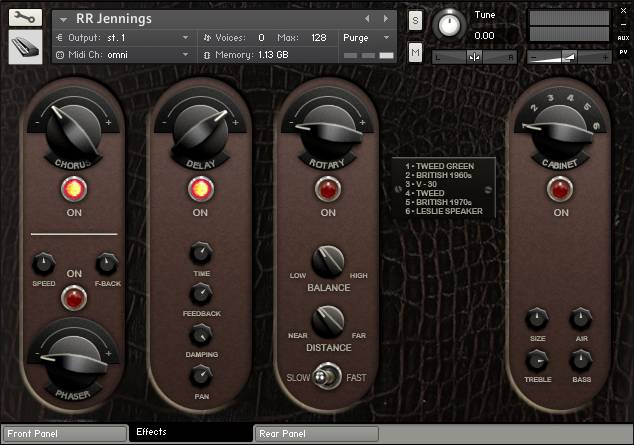The width and height of the screenshot is (634, 445).
Task: Click the Phaser F-Back knob
Action: pos(107,264)
